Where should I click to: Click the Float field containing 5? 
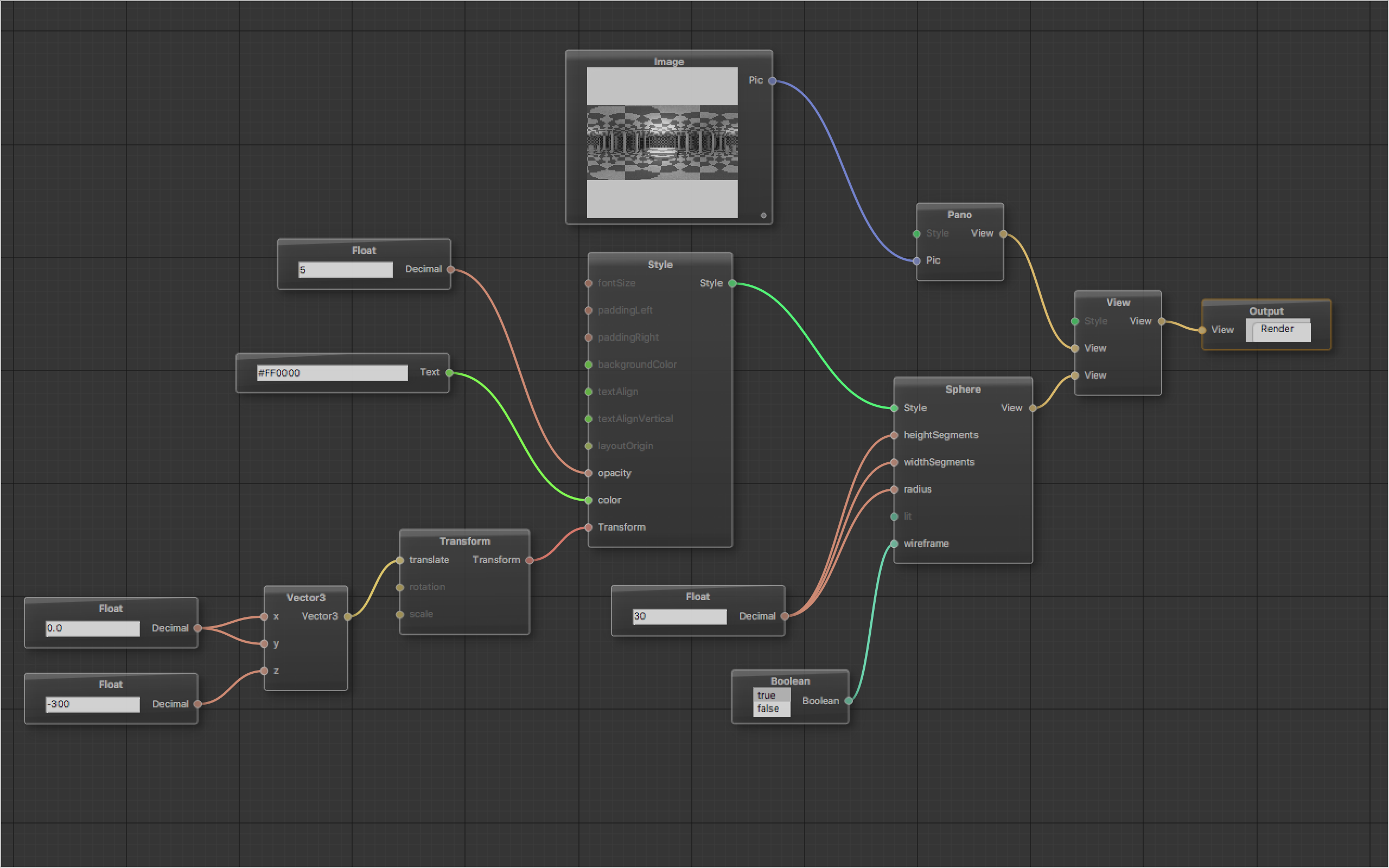click(x=346, y=270)
